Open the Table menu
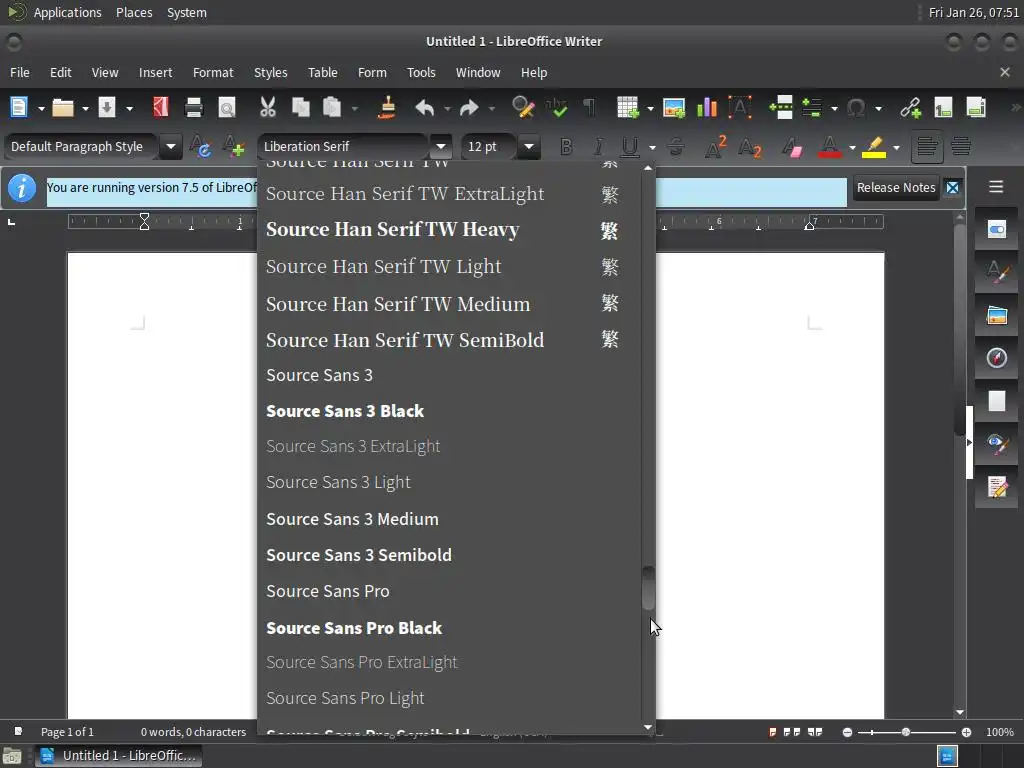1024x768 pixels. 323,72
